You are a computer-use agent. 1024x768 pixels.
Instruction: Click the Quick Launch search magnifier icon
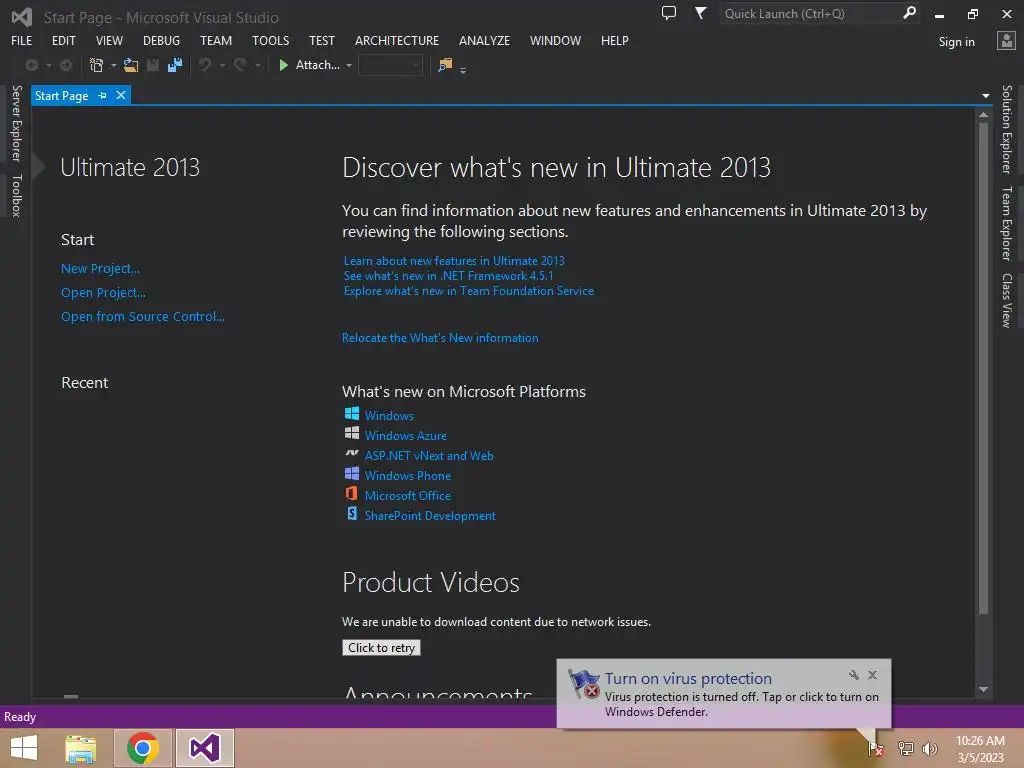click(909, 13)
